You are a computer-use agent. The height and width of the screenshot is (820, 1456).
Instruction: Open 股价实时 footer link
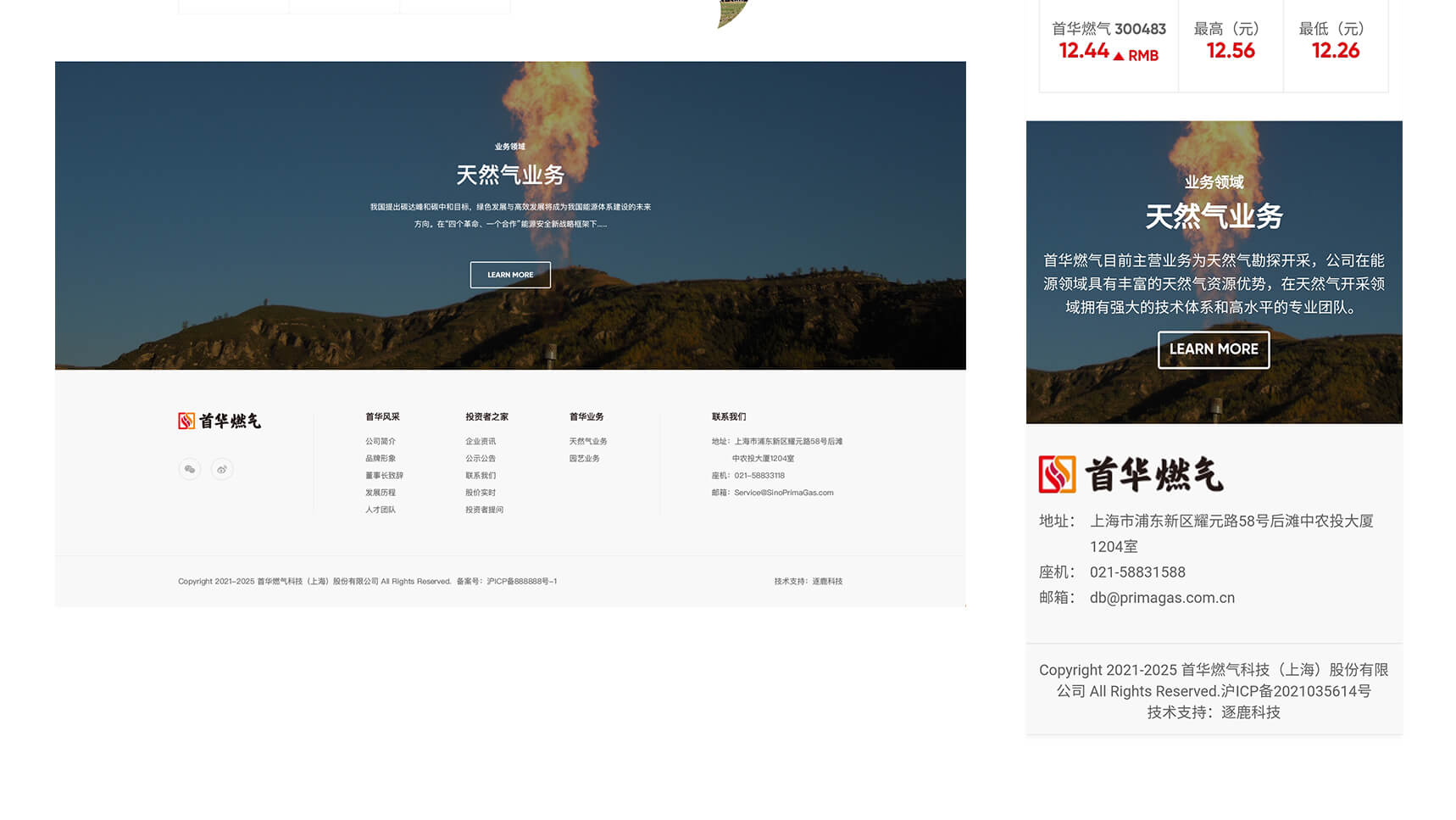481,492
